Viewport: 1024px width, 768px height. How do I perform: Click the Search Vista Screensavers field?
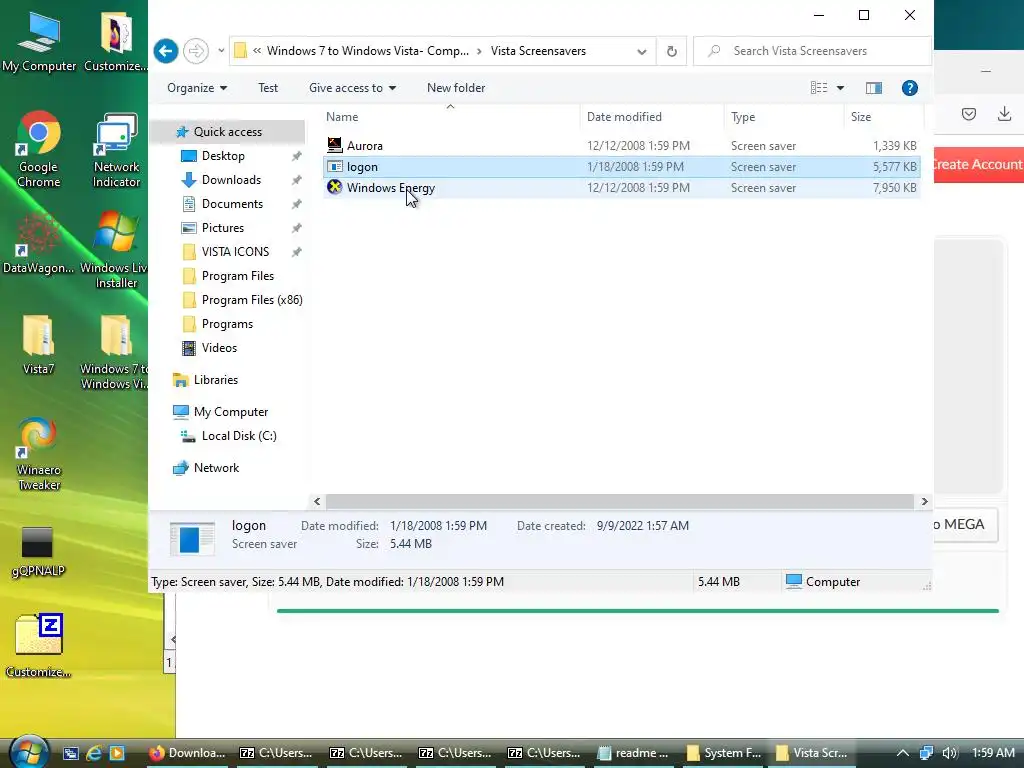point(812,51)
